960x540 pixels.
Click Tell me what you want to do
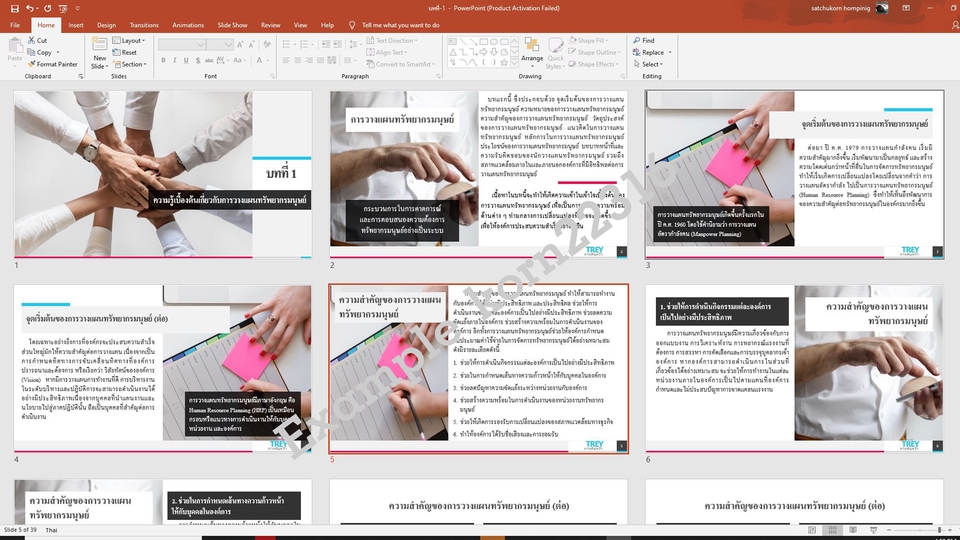point(400,25)
